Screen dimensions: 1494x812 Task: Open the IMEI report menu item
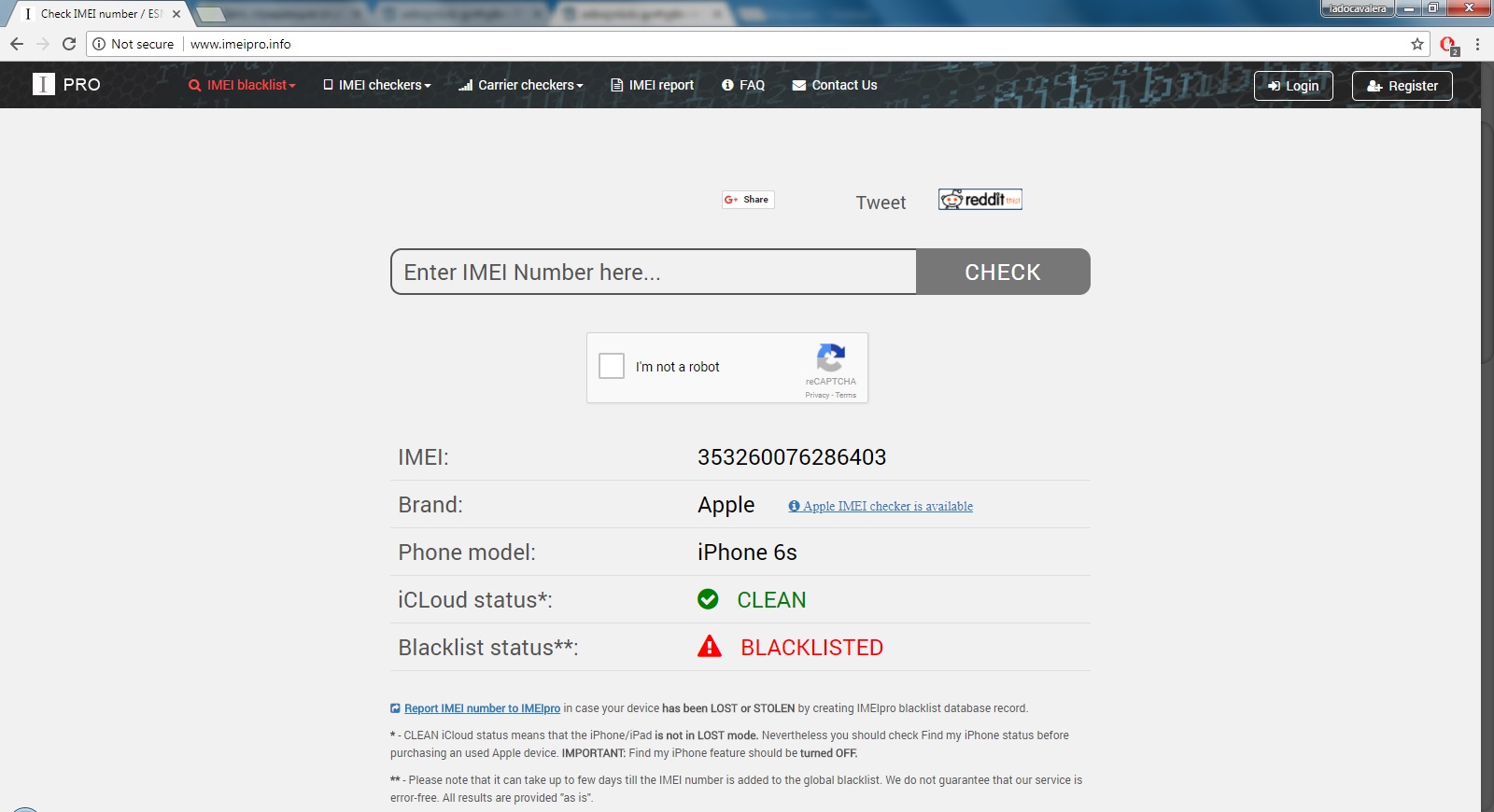tap(653, 85)
